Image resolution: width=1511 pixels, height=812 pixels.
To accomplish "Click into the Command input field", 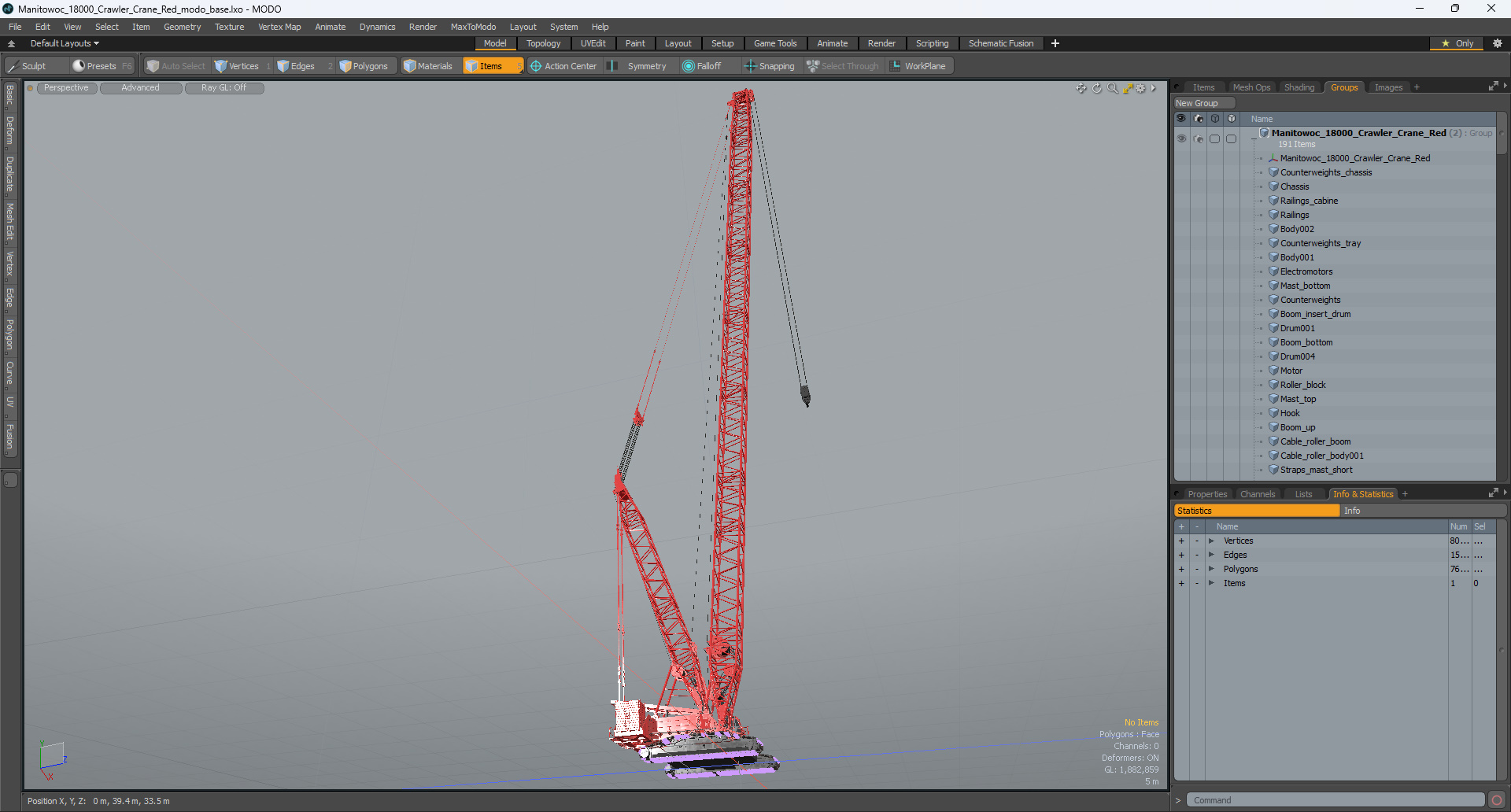I will pyautogui.click(x=1335, y=800).
